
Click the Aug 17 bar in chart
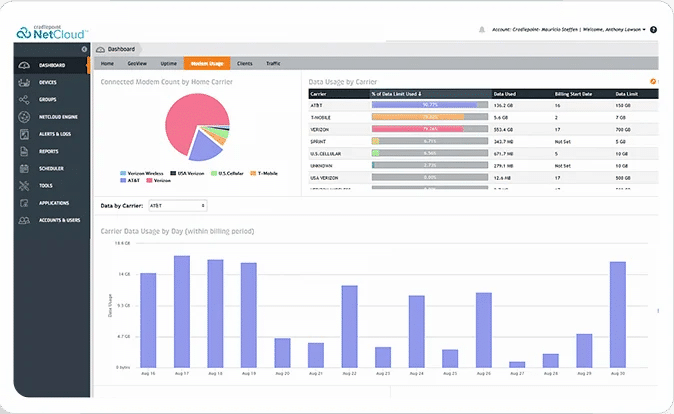[182, 312]
